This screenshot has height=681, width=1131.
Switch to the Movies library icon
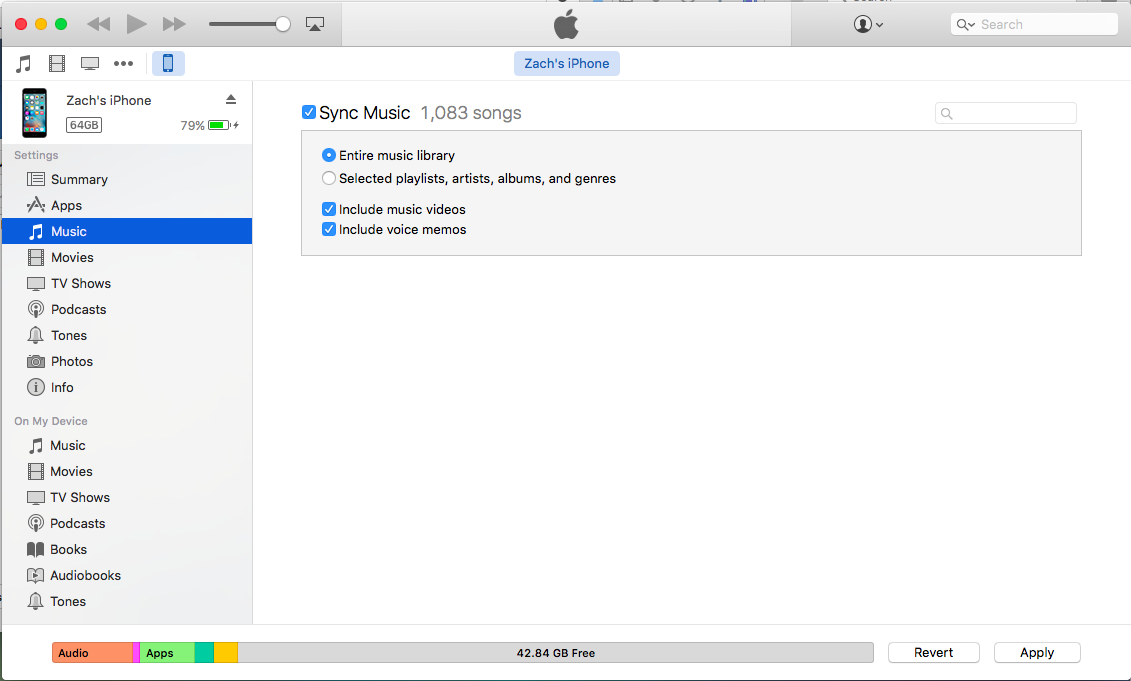click(57, 63)
